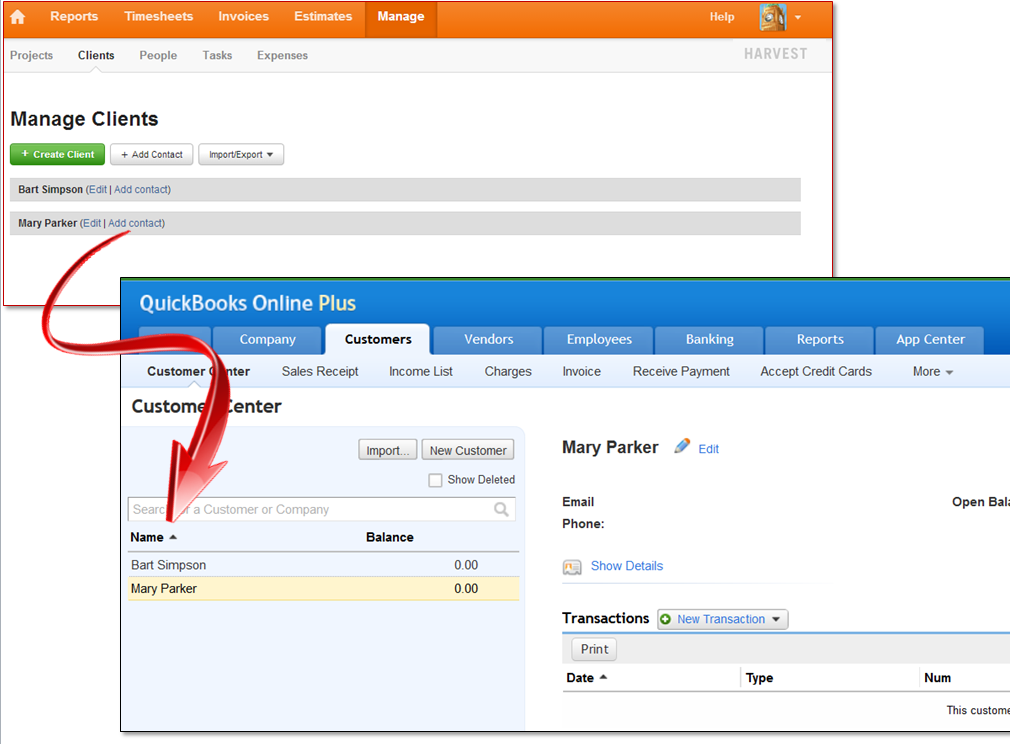The image size is (1010, 744).
Task: Click the Import... button in Customer Center
Action: pyautogui.click(x=388, y=450)
